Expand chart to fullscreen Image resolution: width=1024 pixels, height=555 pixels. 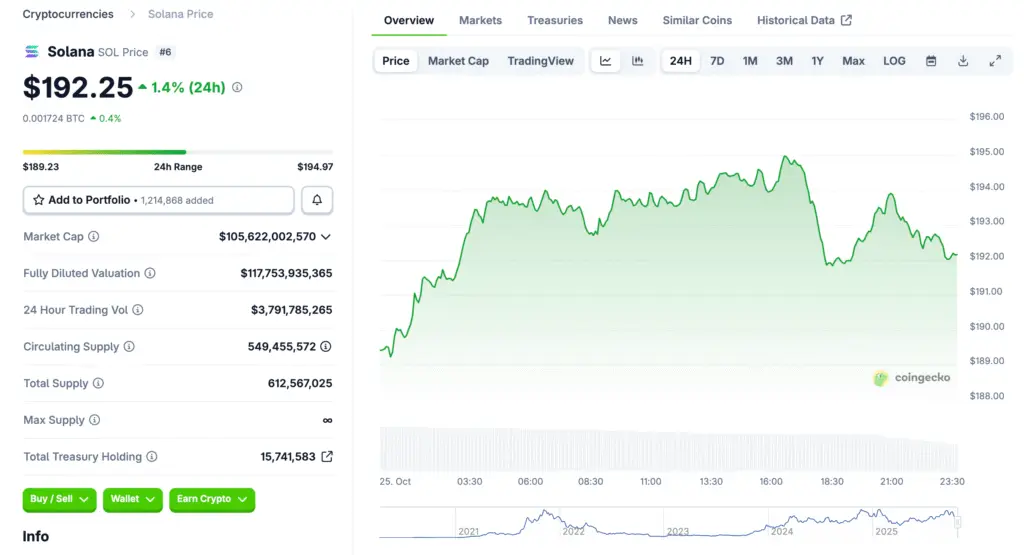click(x=995, y=61)
